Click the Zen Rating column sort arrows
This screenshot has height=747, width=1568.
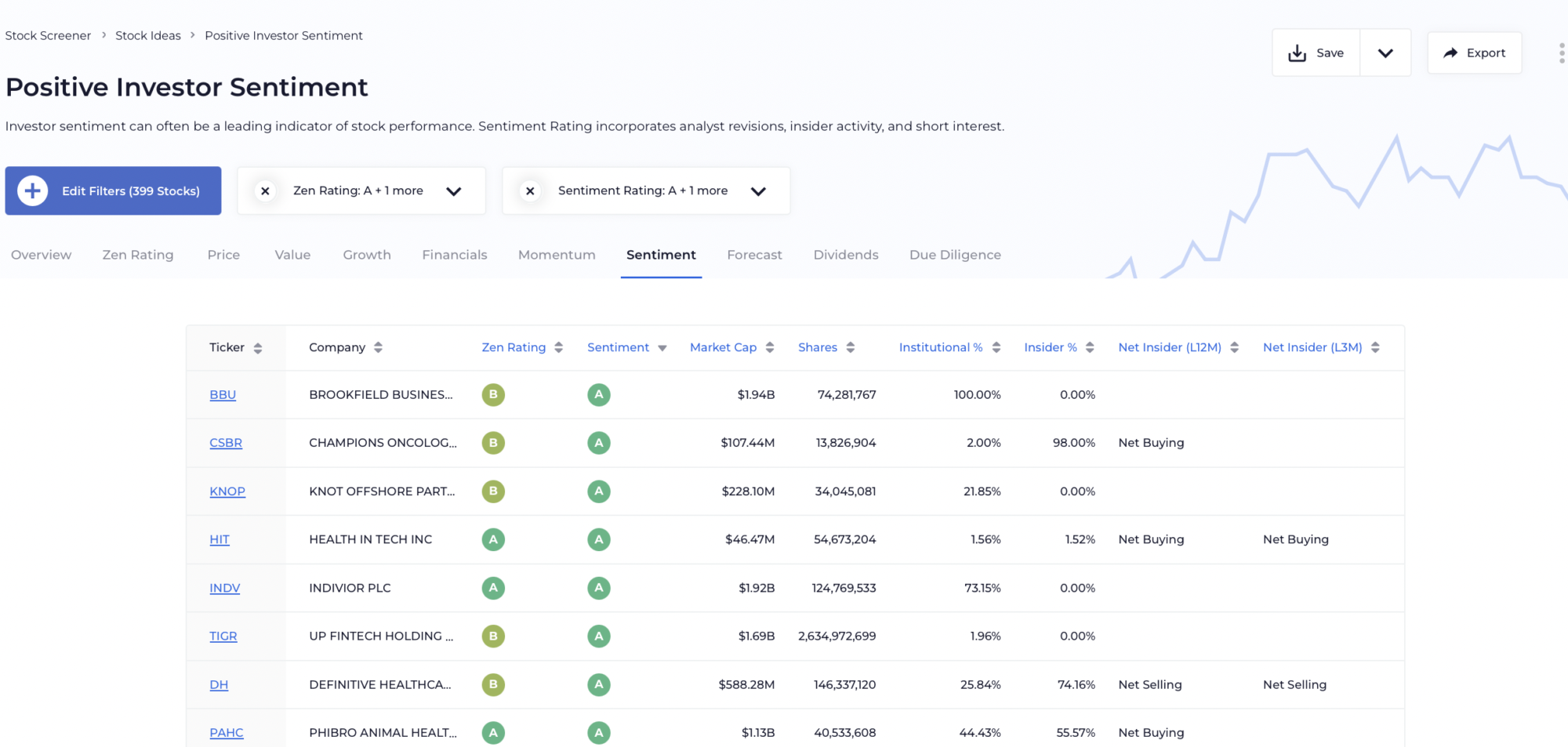pyautogui.click(x=558, y=347)
